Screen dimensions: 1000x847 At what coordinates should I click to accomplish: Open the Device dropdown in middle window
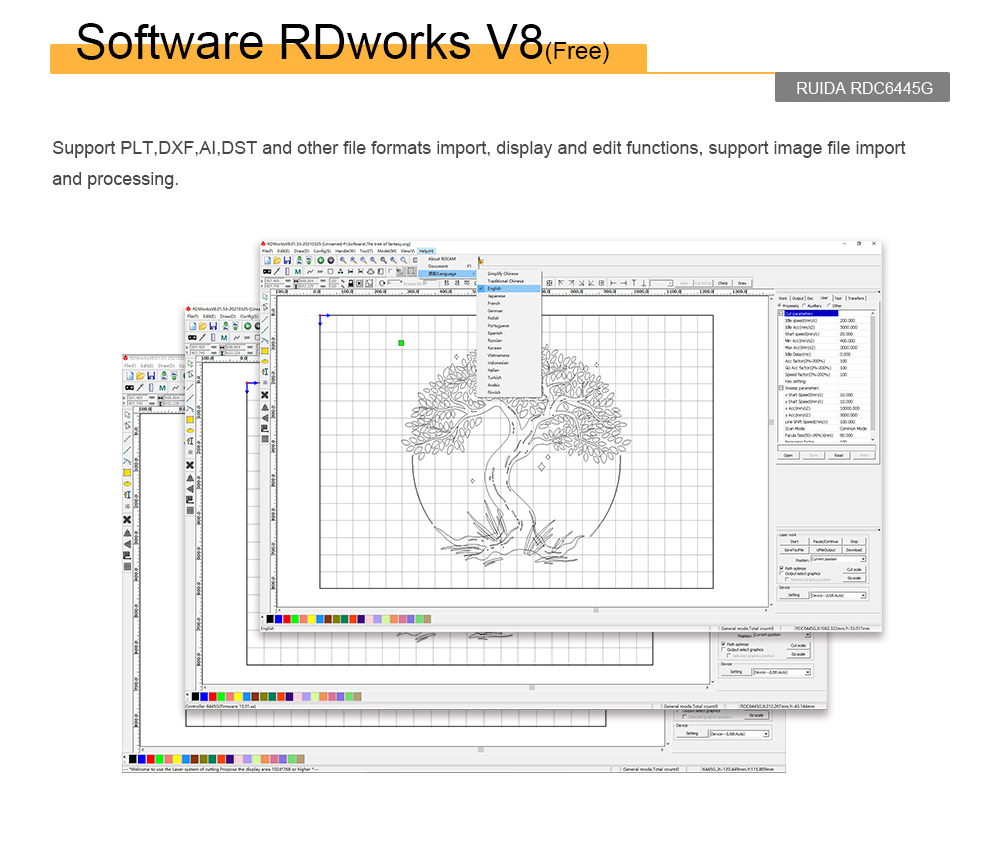[x=783, y=672]
